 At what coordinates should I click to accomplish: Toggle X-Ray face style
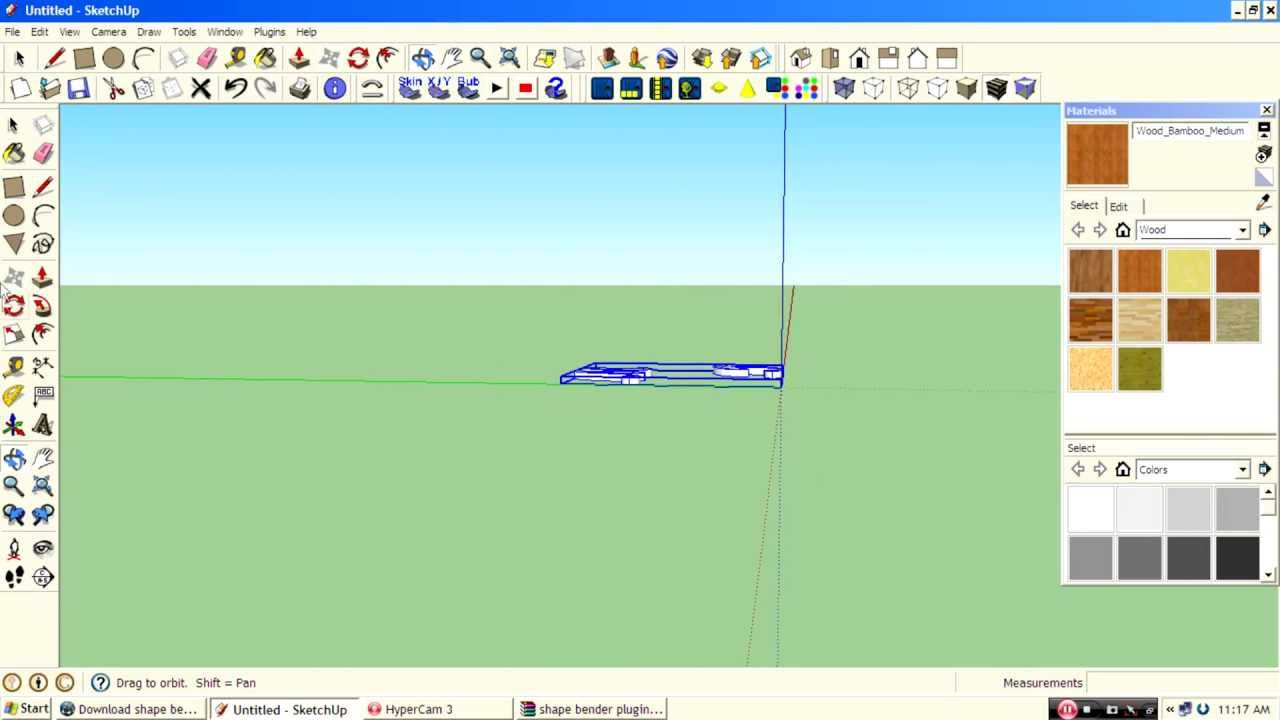(844, 89)
